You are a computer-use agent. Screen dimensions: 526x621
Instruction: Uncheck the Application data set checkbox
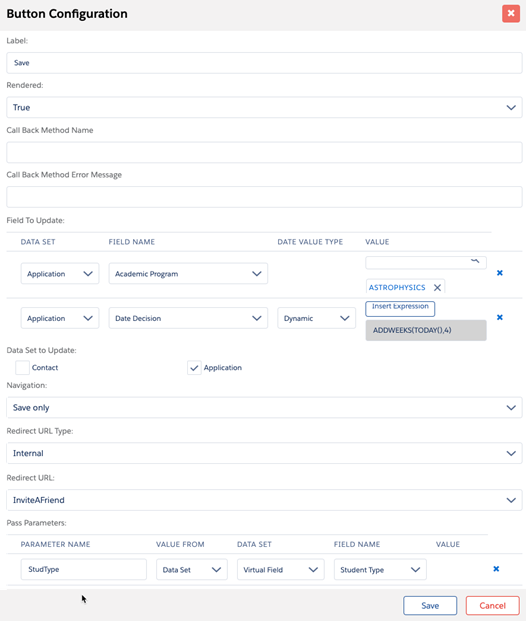[194, 368]
